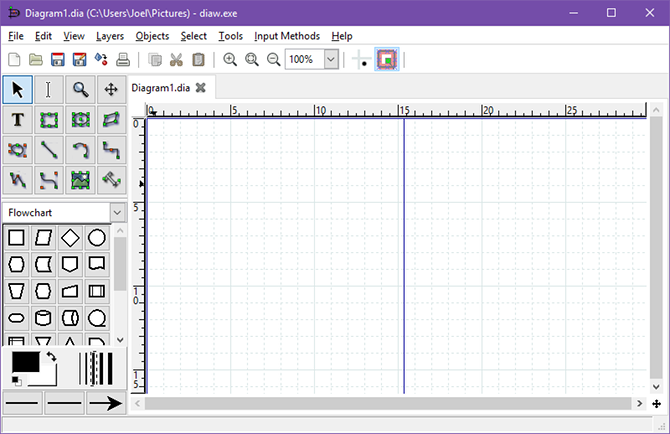Open the Flowchart sheet dropdown

coord(117,212)
